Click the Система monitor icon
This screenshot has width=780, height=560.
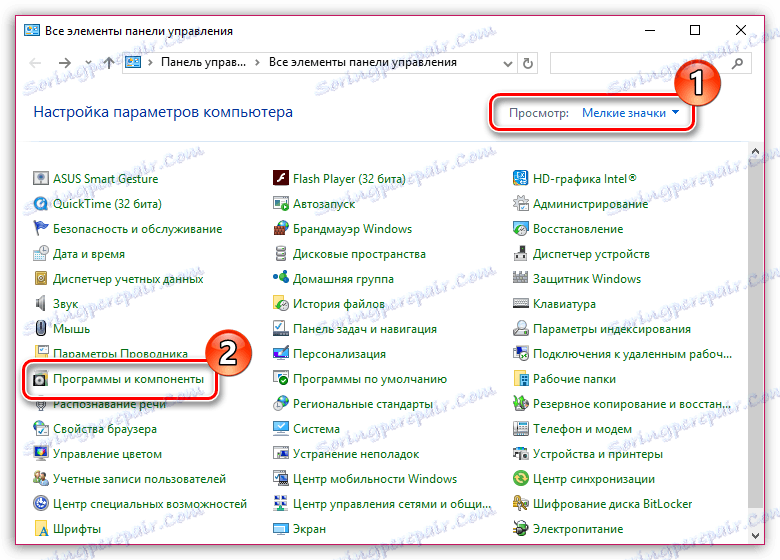[281, 429]
